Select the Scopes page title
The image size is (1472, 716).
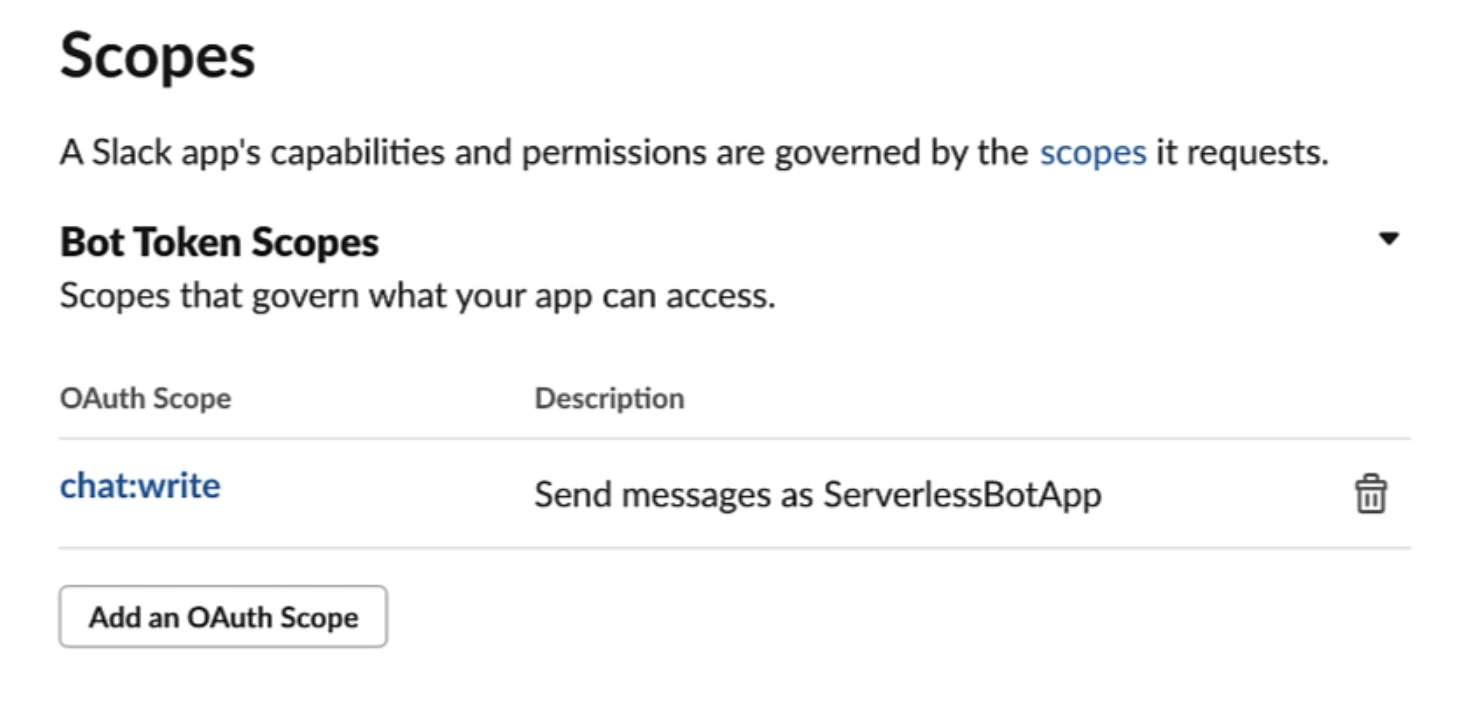(x=158, y=56)
